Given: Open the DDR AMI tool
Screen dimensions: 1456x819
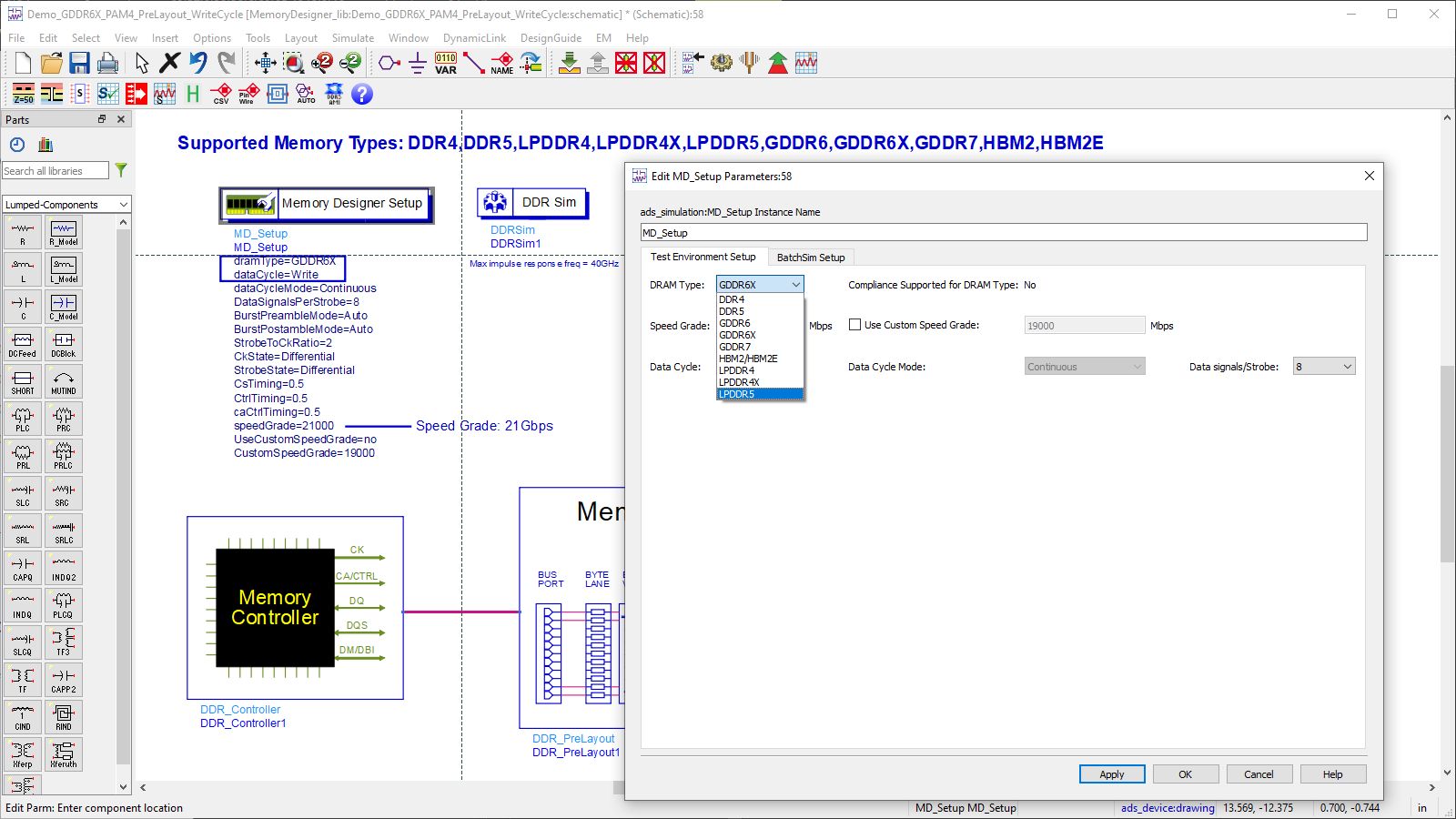Looking at the screenshot, I should (x=333, y=92).
